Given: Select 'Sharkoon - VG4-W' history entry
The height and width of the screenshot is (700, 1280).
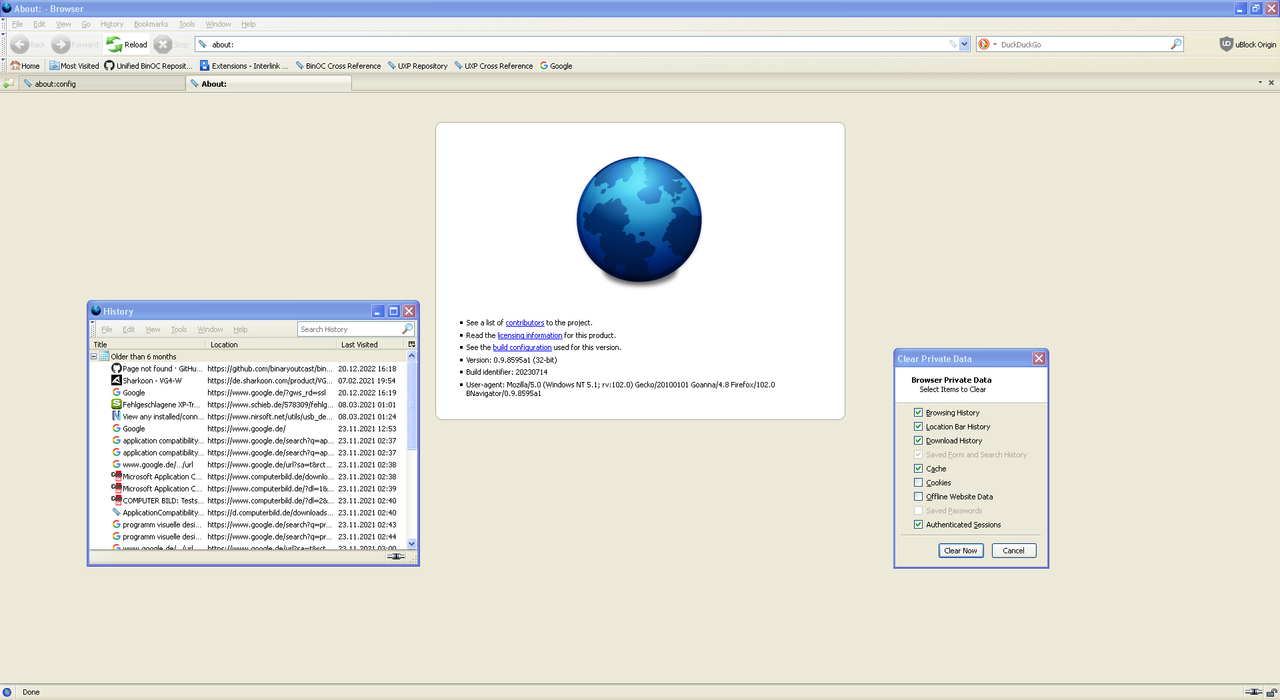Looking at the screenshot, I should point(250,380).
